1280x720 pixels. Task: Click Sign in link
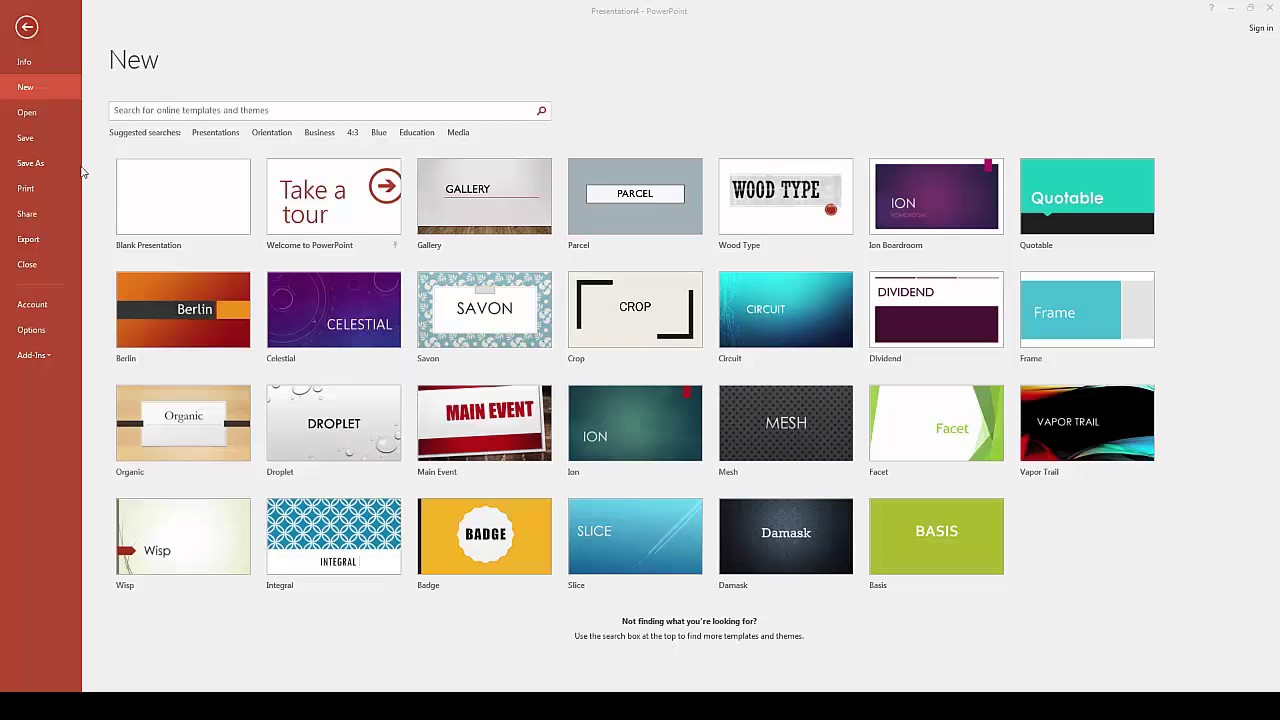[1261, 28]
